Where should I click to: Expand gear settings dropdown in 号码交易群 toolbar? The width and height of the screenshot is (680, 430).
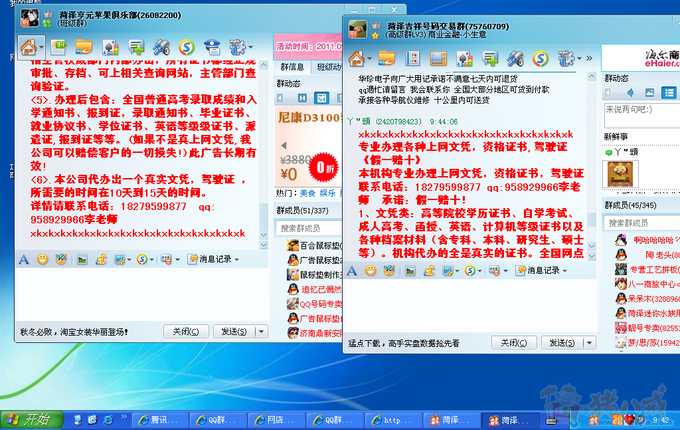pyautogui.click(x=579, y=59)
